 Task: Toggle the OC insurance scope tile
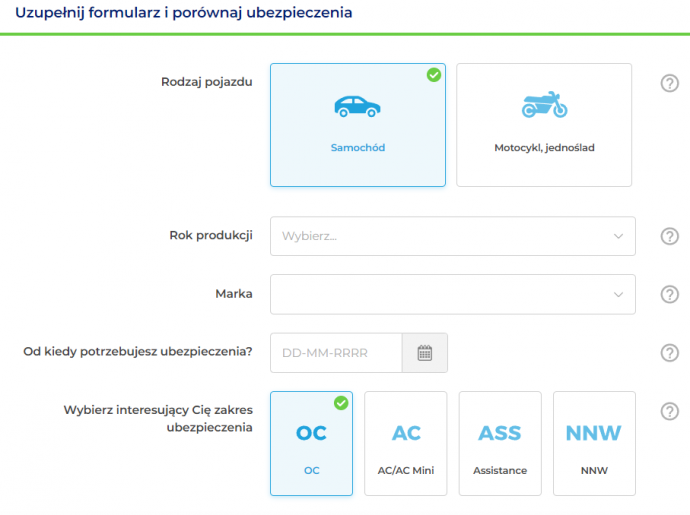(x=312, y=443)
